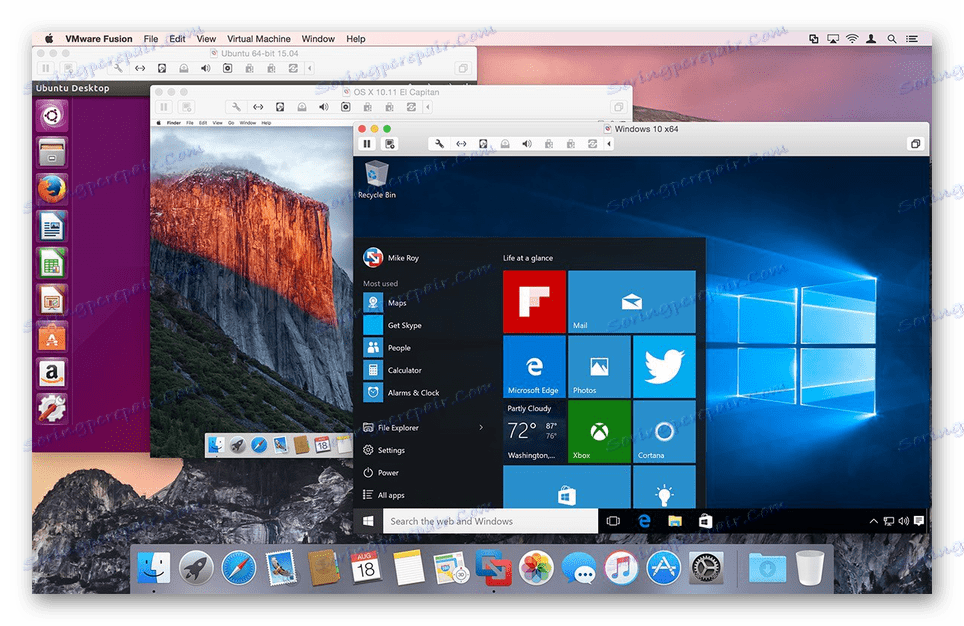The height and width of the screenshot is (626, 964).
Task: Open Task View on Windows taskbar
Action: pos(613,521)
